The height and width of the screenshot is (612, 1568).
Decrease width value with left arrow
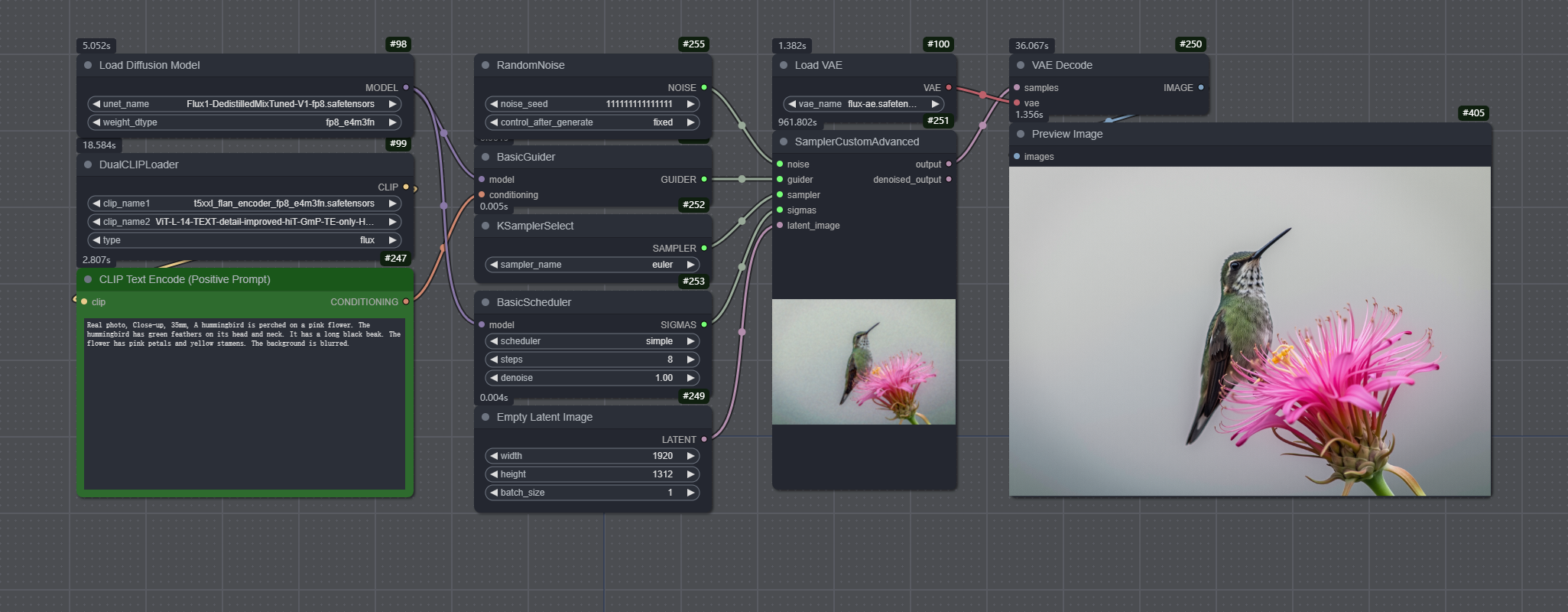tap(494, 456)
